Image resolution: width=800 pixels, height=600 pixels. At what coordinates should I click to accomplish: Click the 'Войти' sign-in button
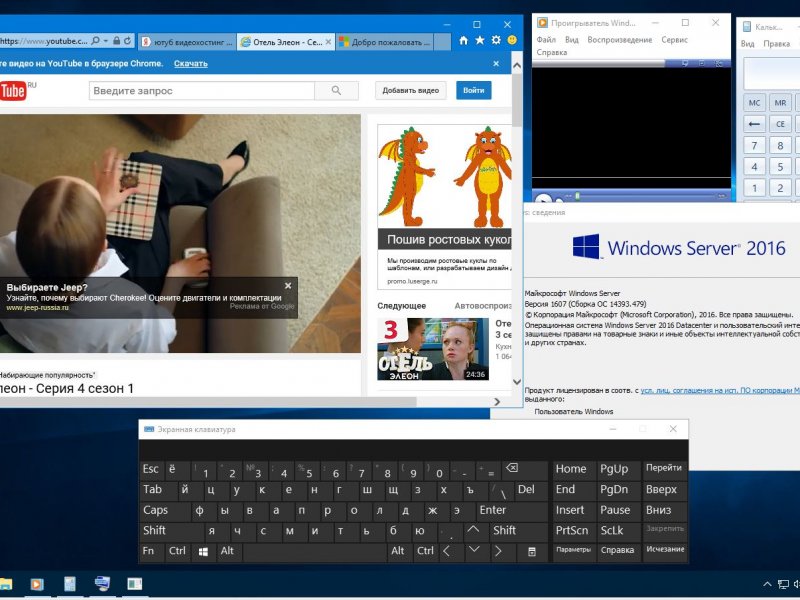[473, 90]
